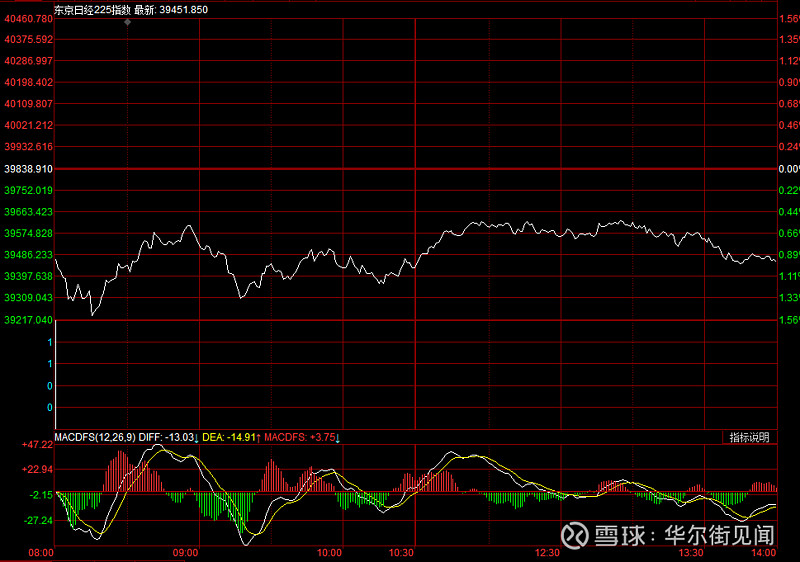The height and width of the screenshot is (562, 800).
Task: Click the 39752.019 price axis label
Action: coord(29,190)
